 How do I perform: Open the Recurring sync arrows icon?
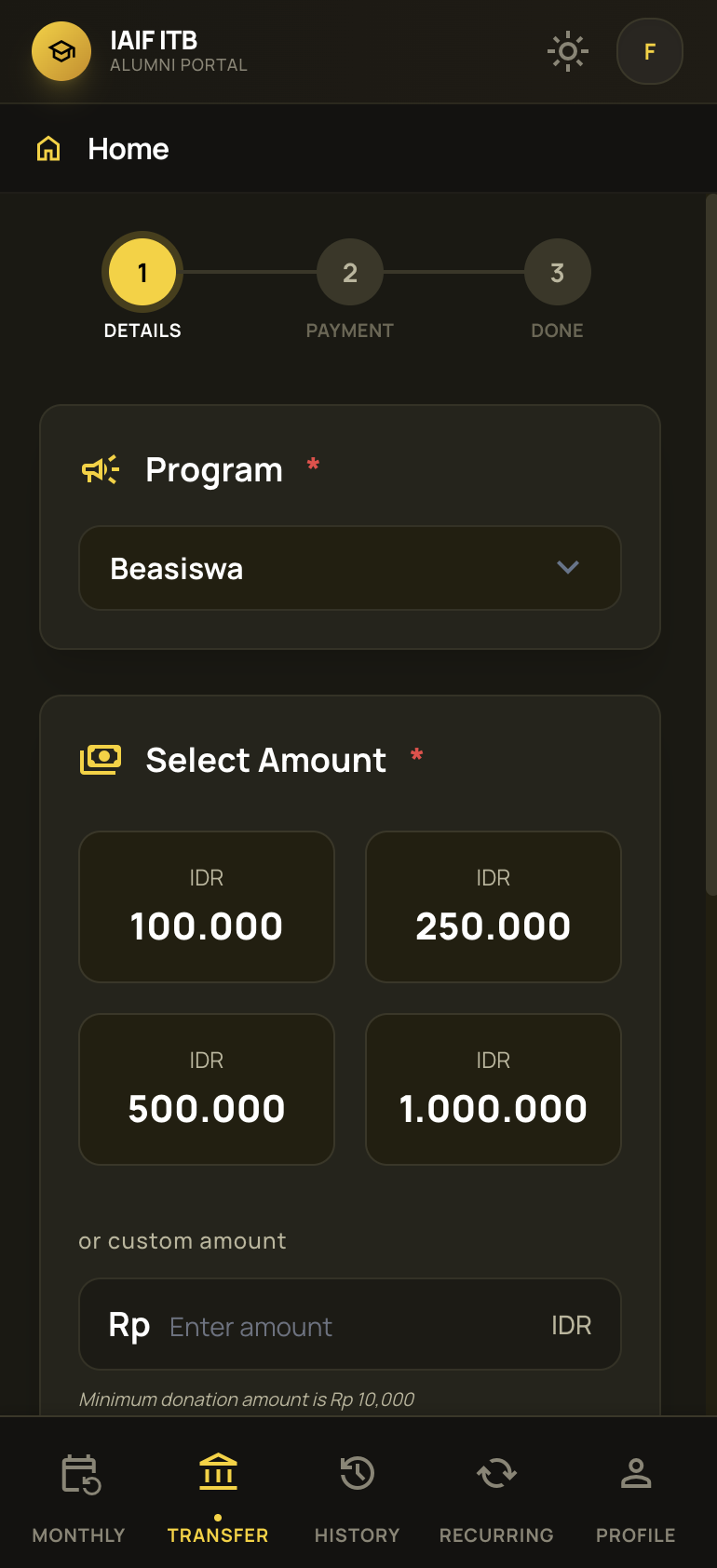(496, 1474)
